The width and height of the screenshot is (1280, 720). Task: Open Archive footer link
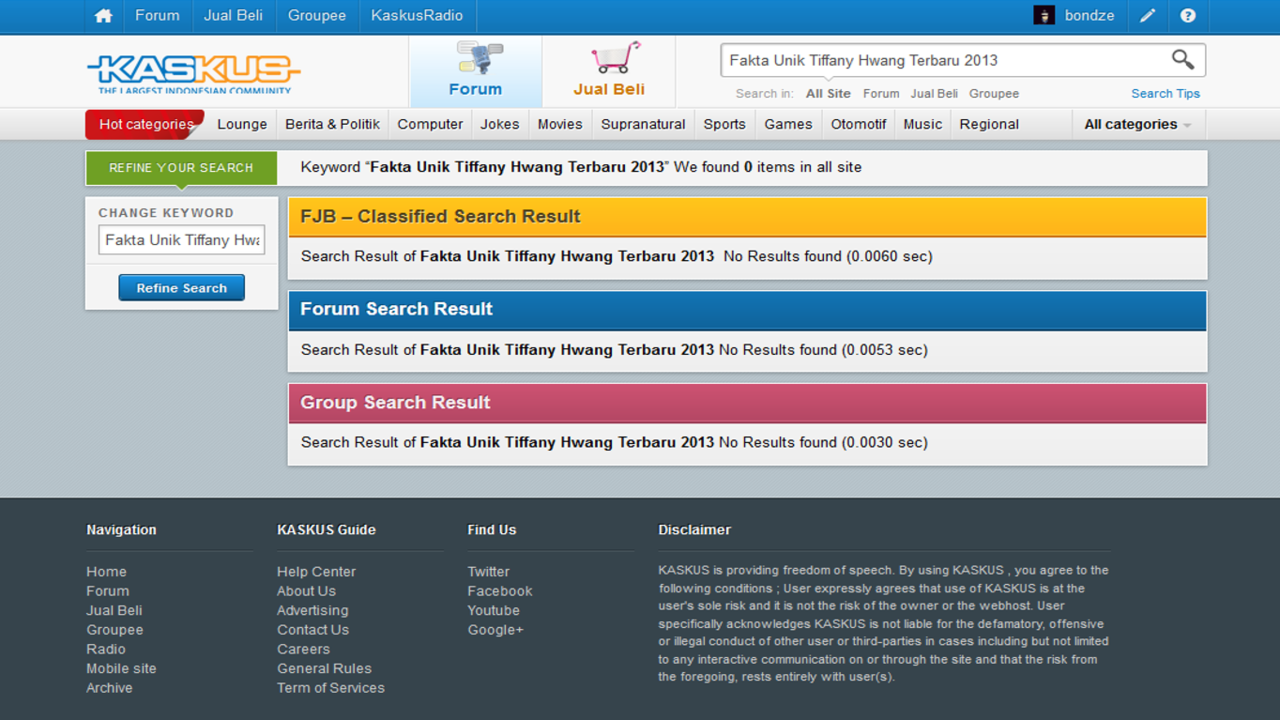tap(109, 688)
